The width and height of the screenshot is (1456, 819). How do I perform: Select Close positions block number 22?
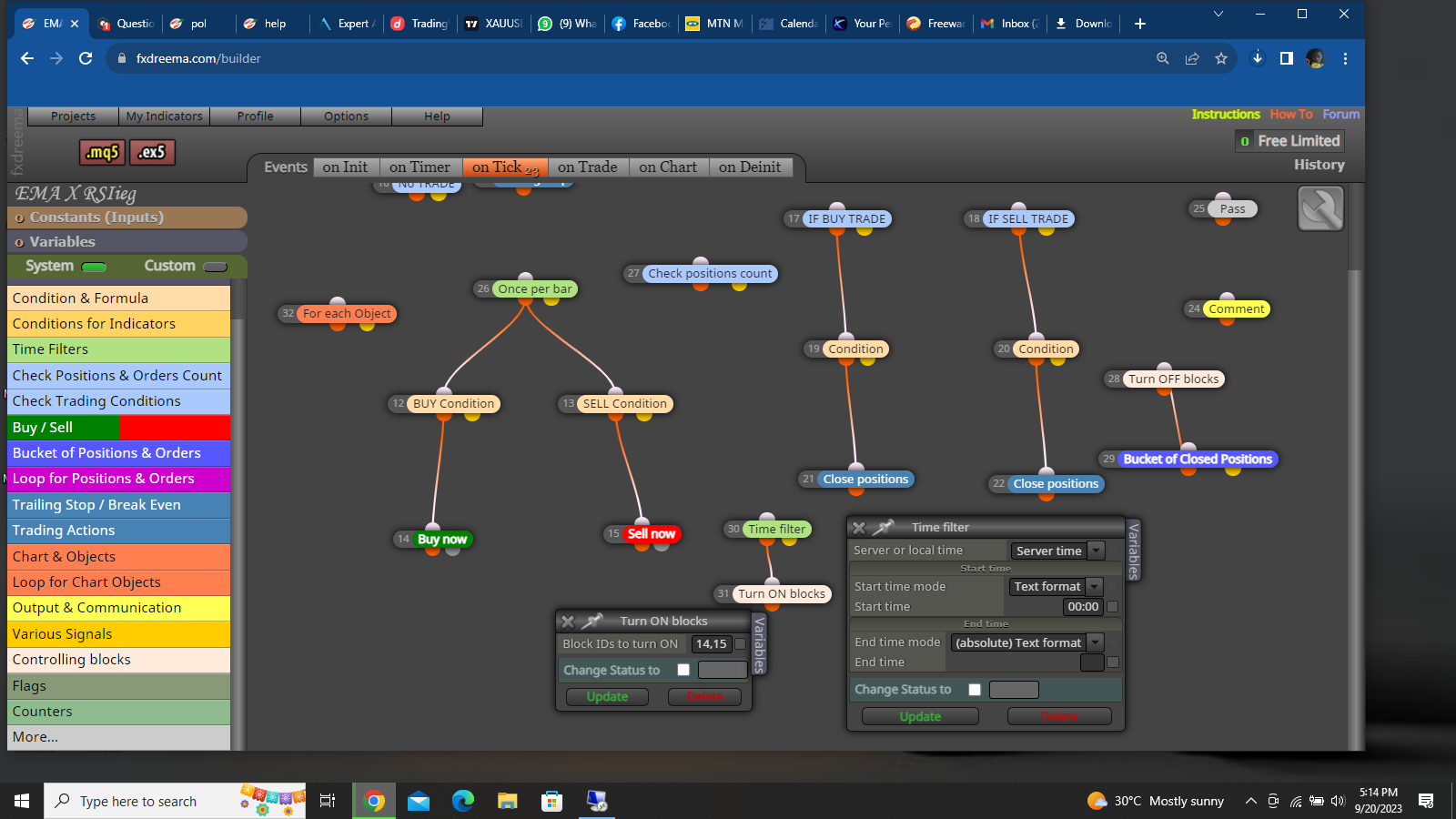click(1056, 484)
